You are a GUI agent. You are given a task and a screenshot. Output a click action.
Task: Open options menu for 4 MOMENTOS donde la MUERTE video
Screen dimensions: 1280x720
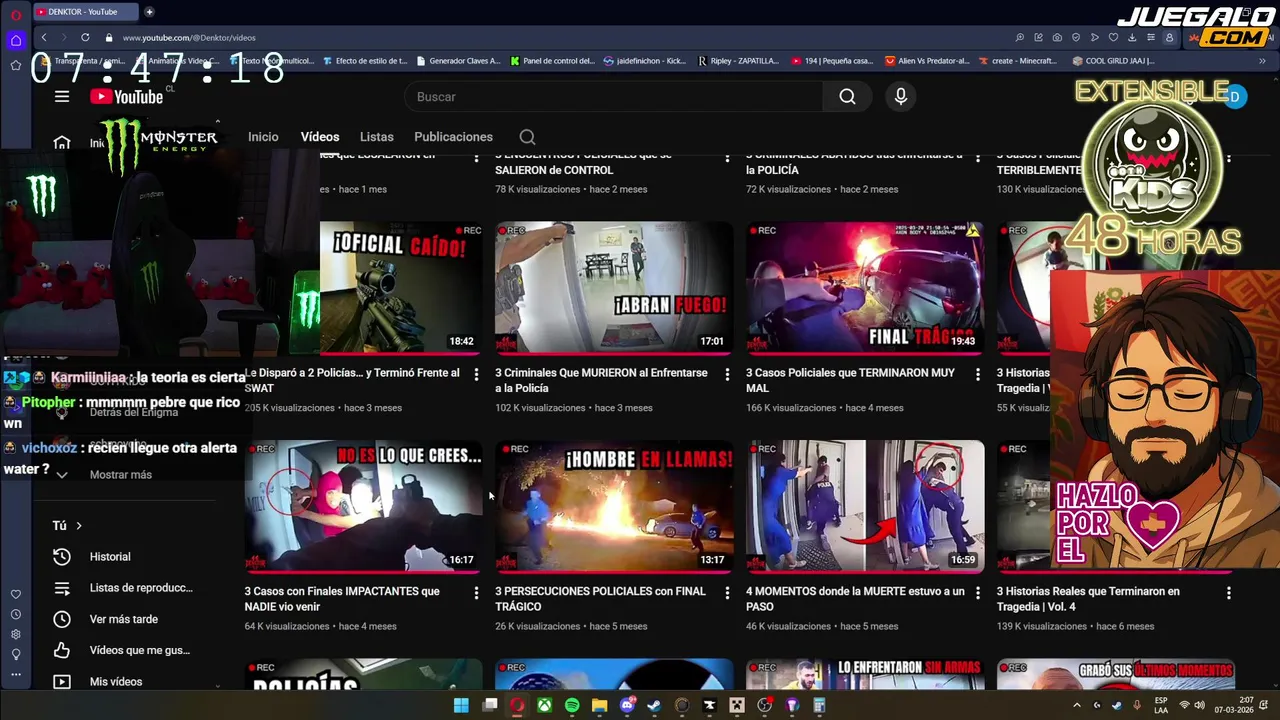point(978,593)
